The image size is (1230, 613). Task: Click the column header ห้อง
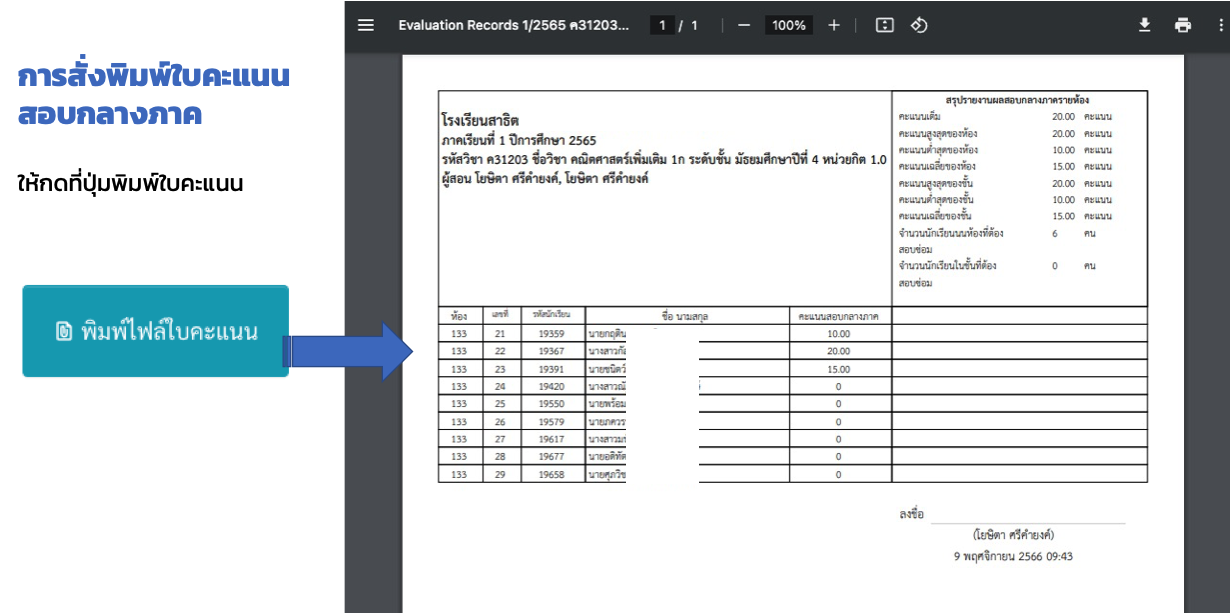[x=459, y=316]
